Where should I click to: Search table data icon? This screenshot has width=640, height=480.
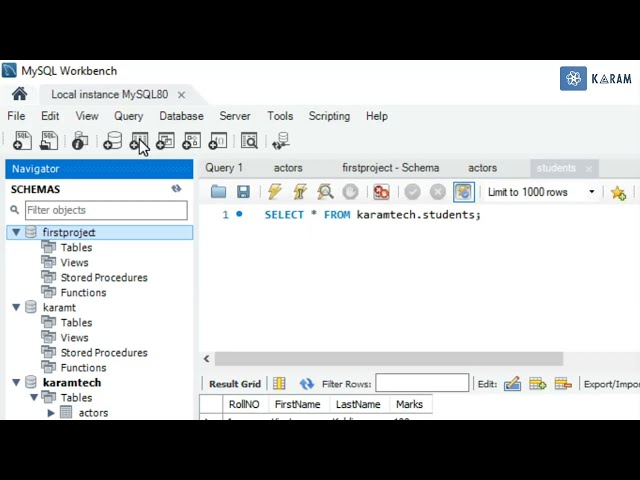click(249, 141)
